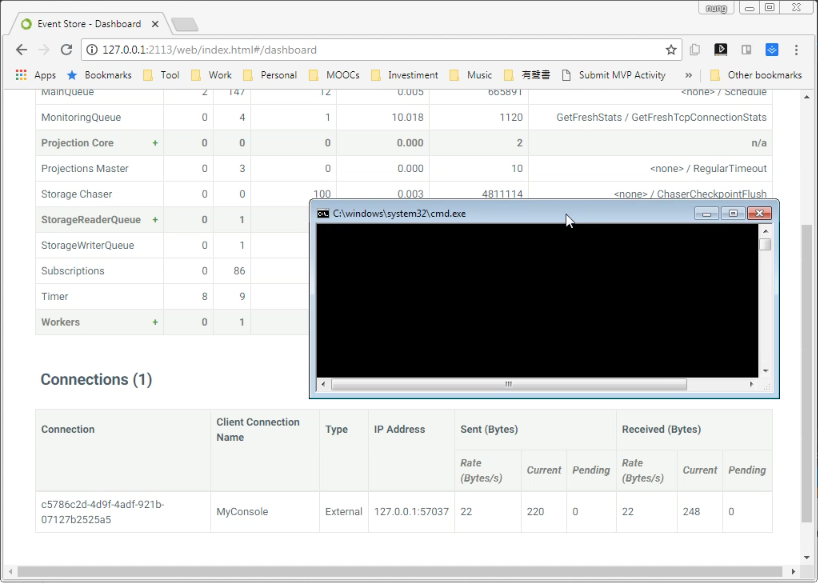818x583 pixels.
Task: Click the address bar URL field
Action: click(381, 50)
